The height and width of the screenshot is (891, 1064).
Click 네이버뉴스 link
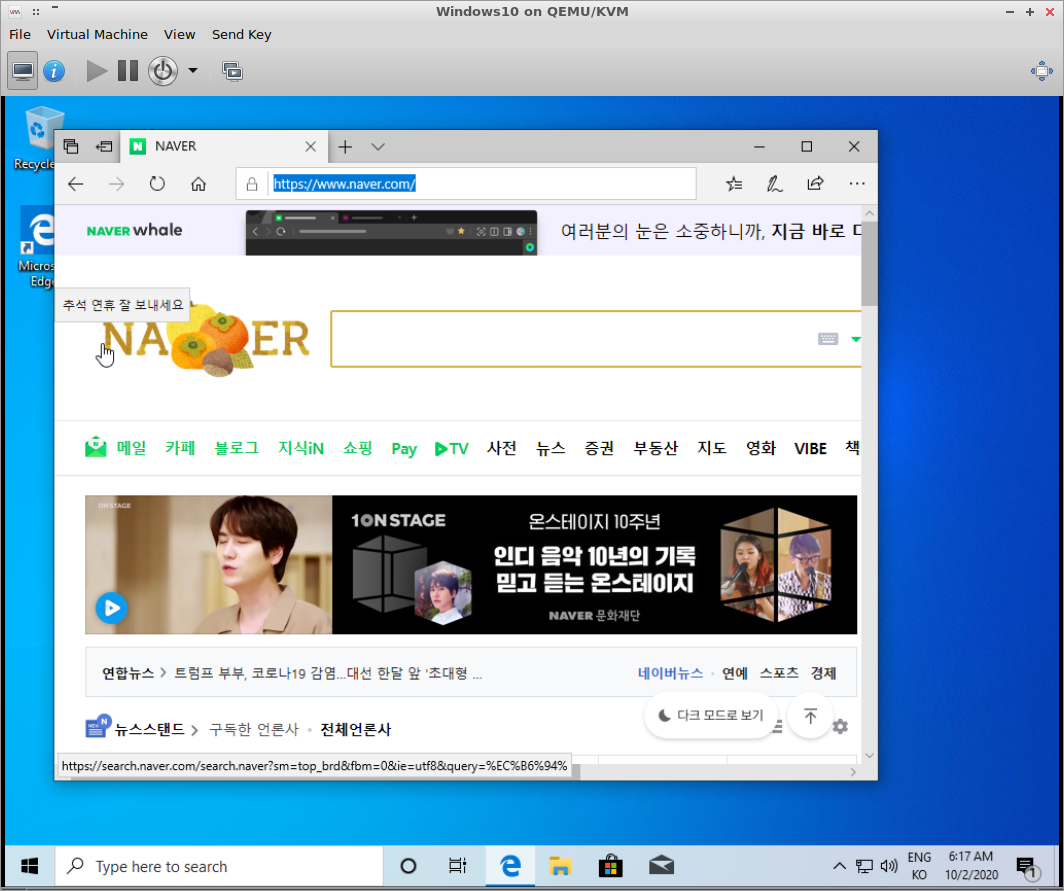[x=670, y=673]
